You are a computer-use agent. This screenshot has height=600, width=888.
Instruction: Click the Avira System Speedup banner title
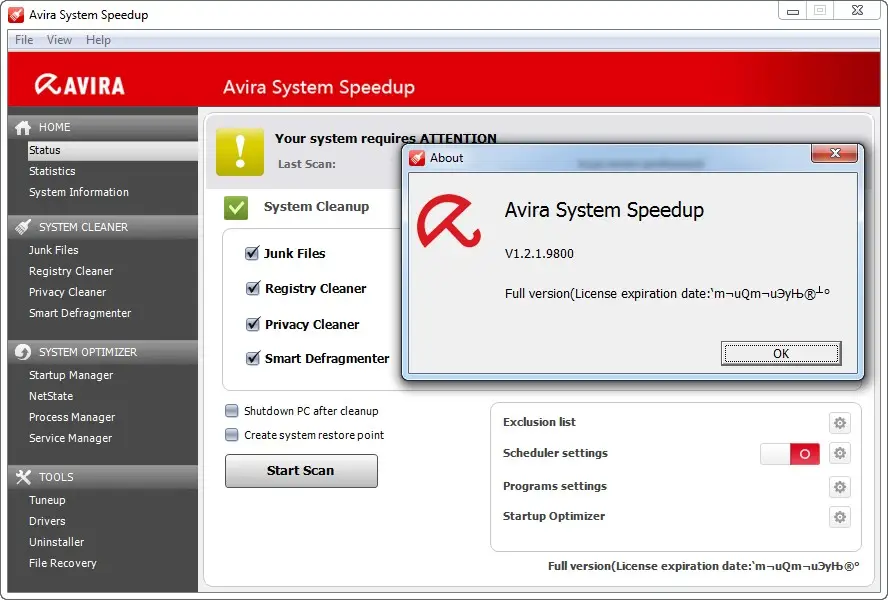319,87
